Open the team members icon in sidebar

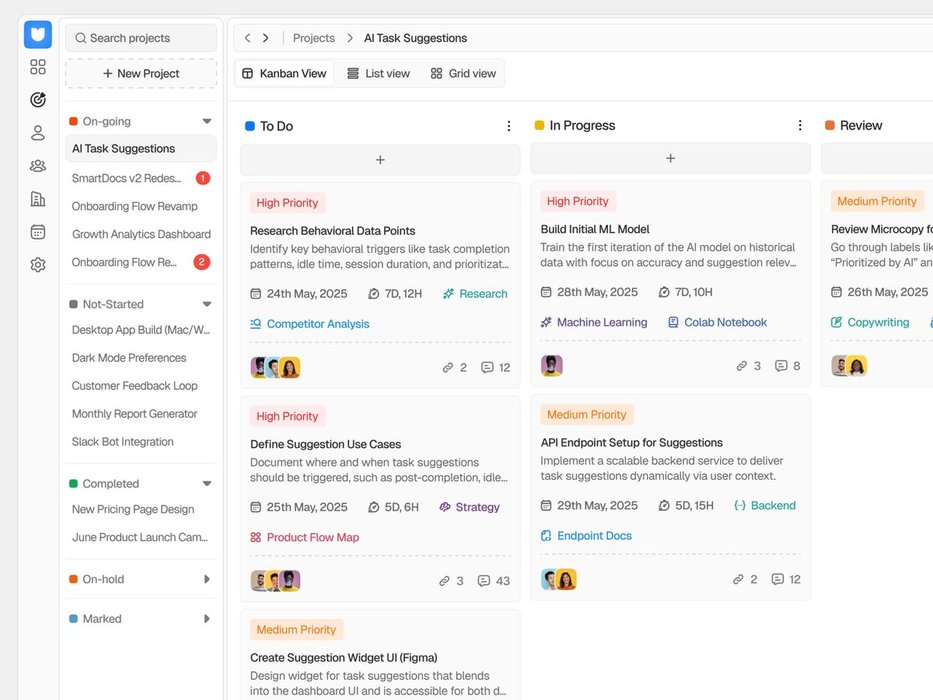[38, 166]
